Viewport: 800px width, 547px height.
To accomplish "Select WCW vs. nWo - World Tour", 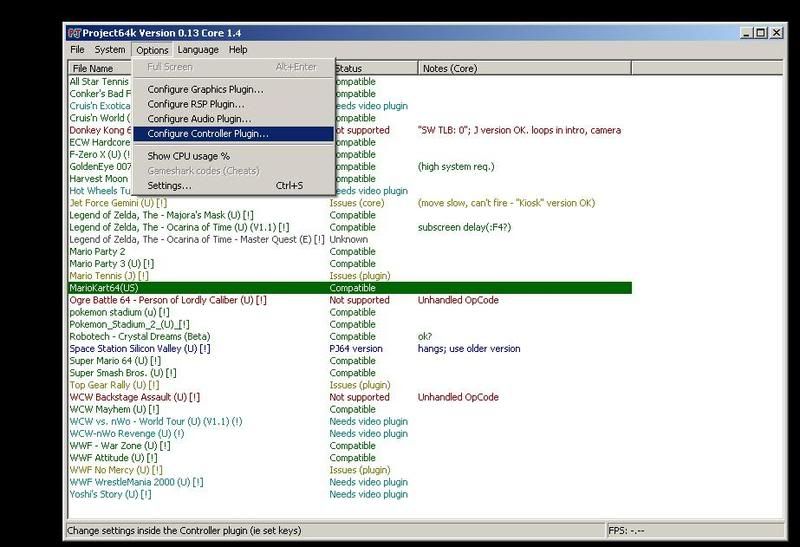I will click(156, 422).
